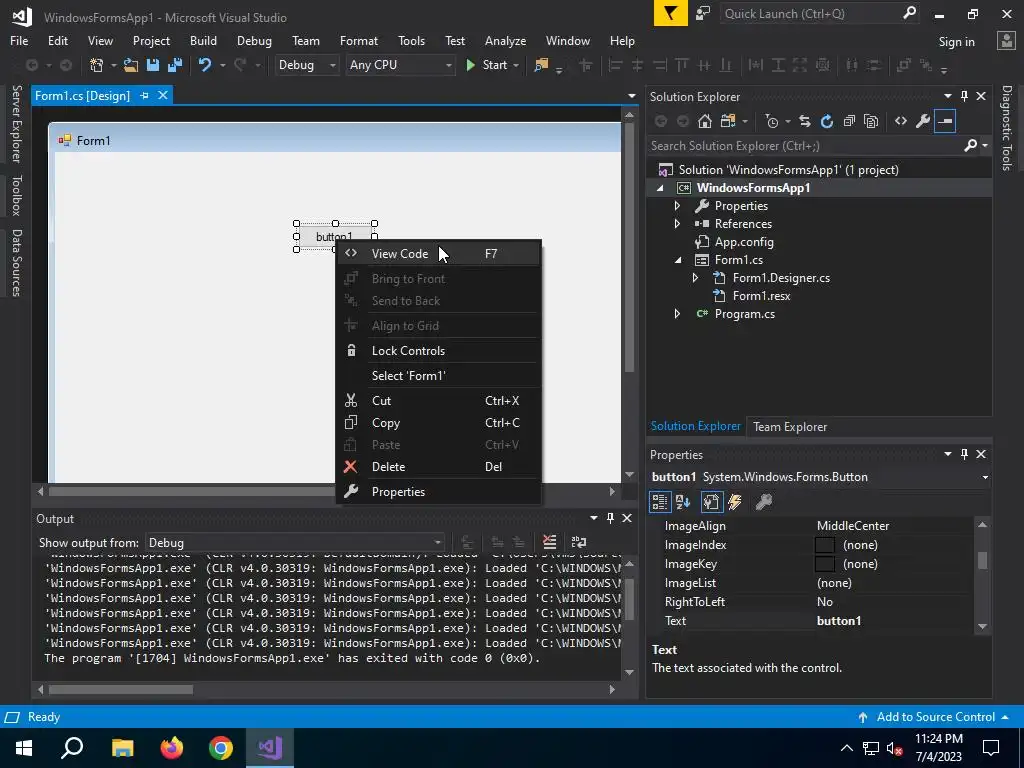This screenshot has height=768, width=1024.
Task: Click the notifications flag icon in title bar
Action: click(671, 13)
